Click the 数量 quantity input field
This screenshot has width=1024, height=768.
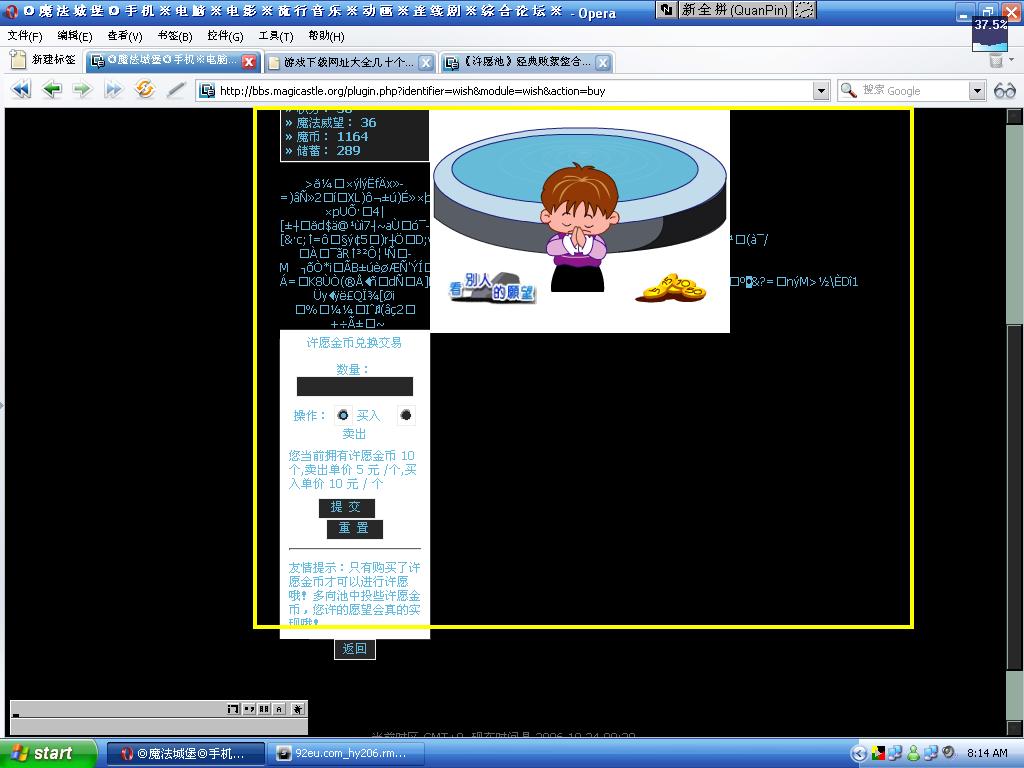click(x=355, y=387)
